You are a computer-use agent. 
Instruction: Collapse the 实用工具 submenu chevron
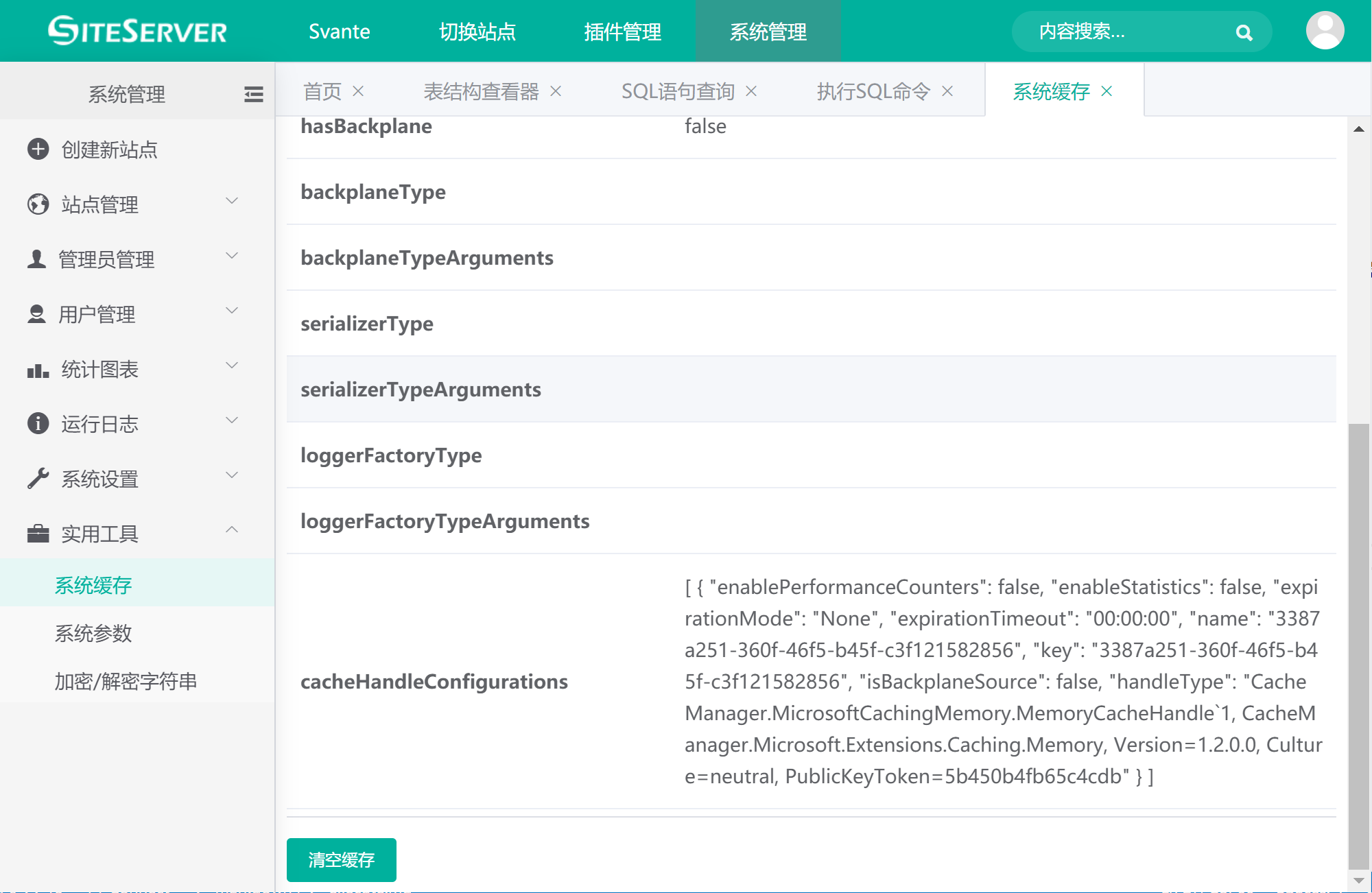click(x=232, y=529)
